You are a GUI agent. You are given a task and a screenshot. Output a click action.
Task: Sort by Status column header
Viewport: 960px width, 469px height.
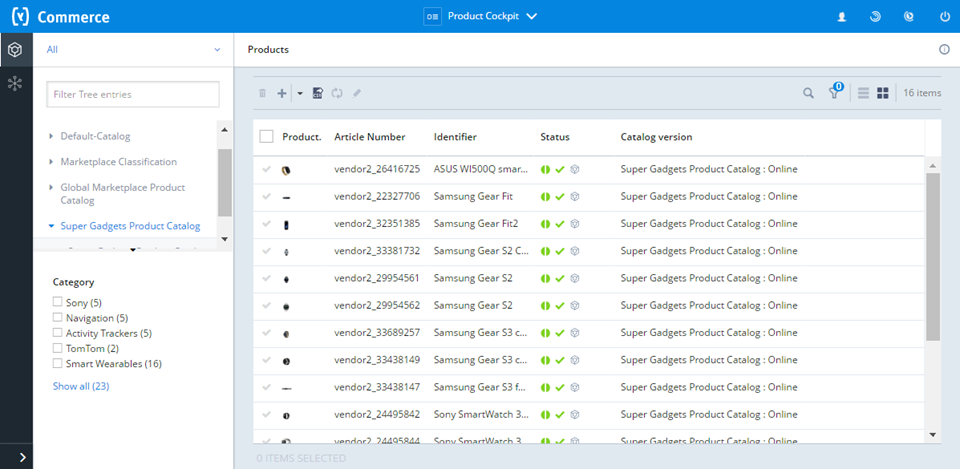point(555,137)
